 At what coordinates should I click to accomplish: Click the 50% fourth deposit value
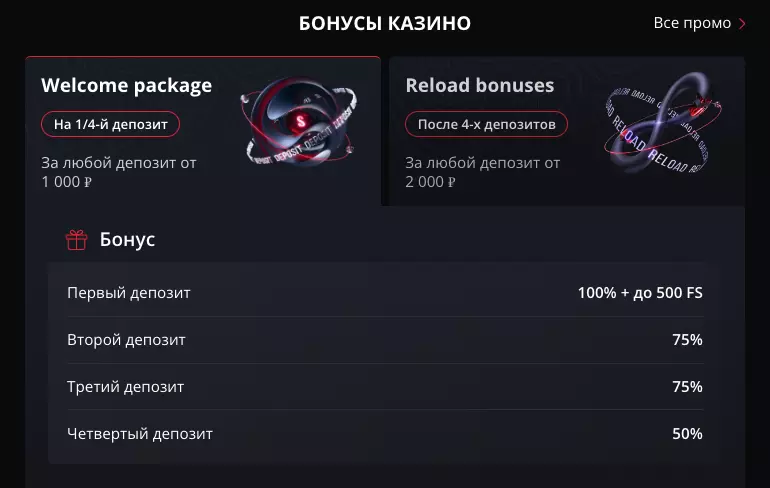pyautogui.click(x=687, y=434)
